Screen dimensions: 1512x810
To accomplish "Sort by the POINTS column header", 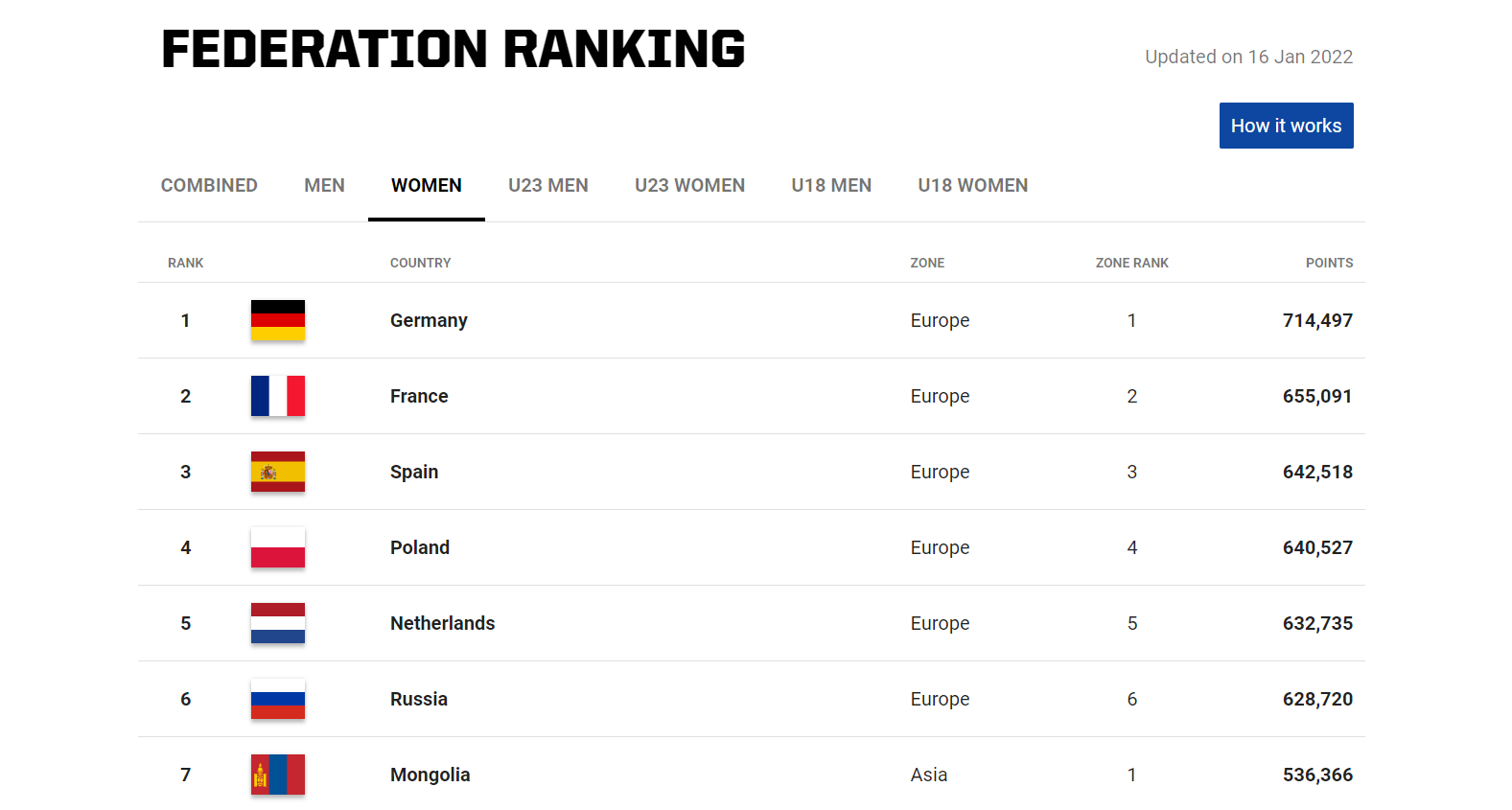I will (x=1329, y=263).
